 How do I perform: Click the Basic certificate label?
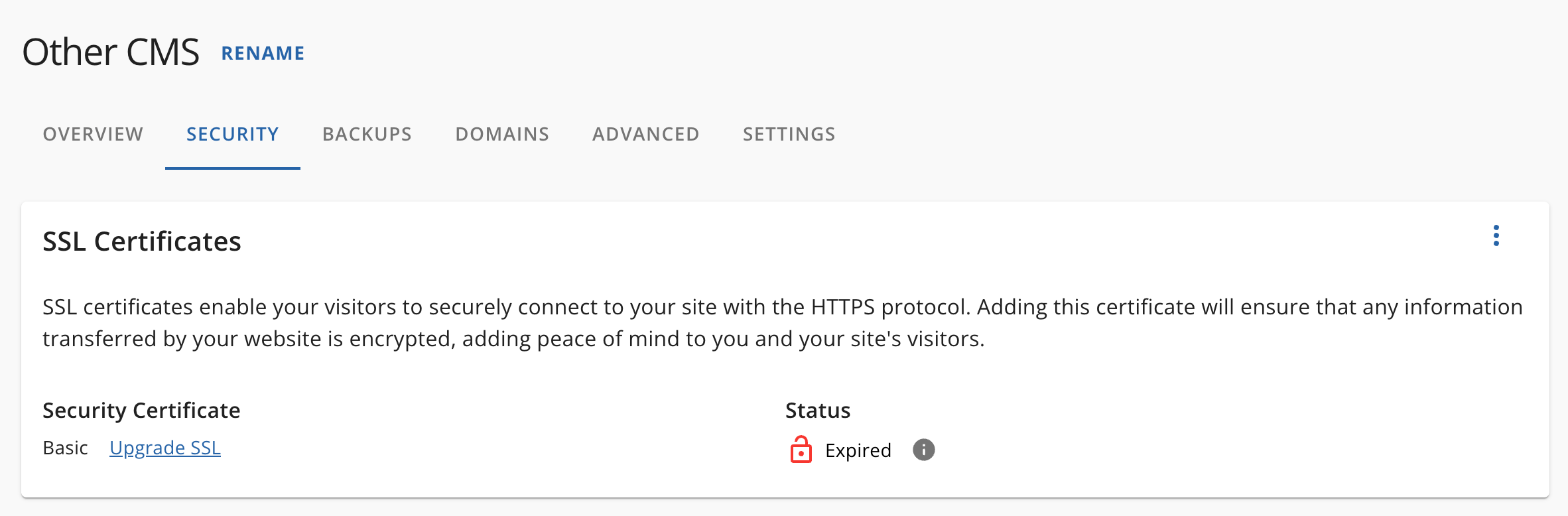pos(65,448)
